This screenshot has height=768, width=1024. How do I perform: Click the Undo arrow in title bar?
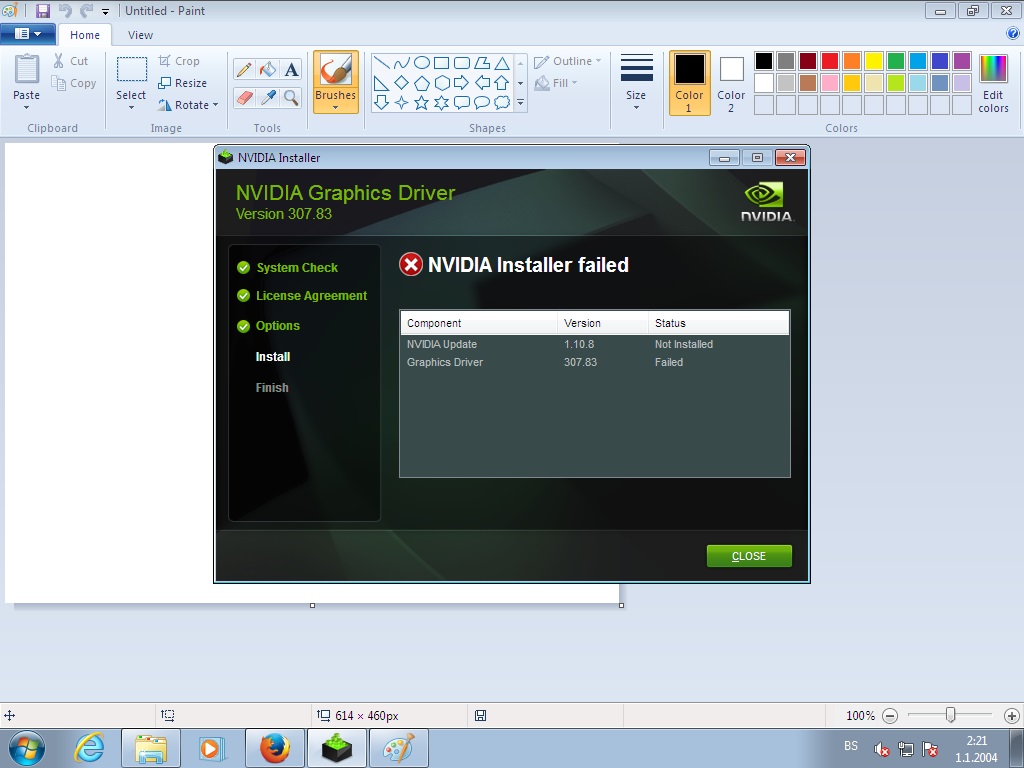pos(65,10)
